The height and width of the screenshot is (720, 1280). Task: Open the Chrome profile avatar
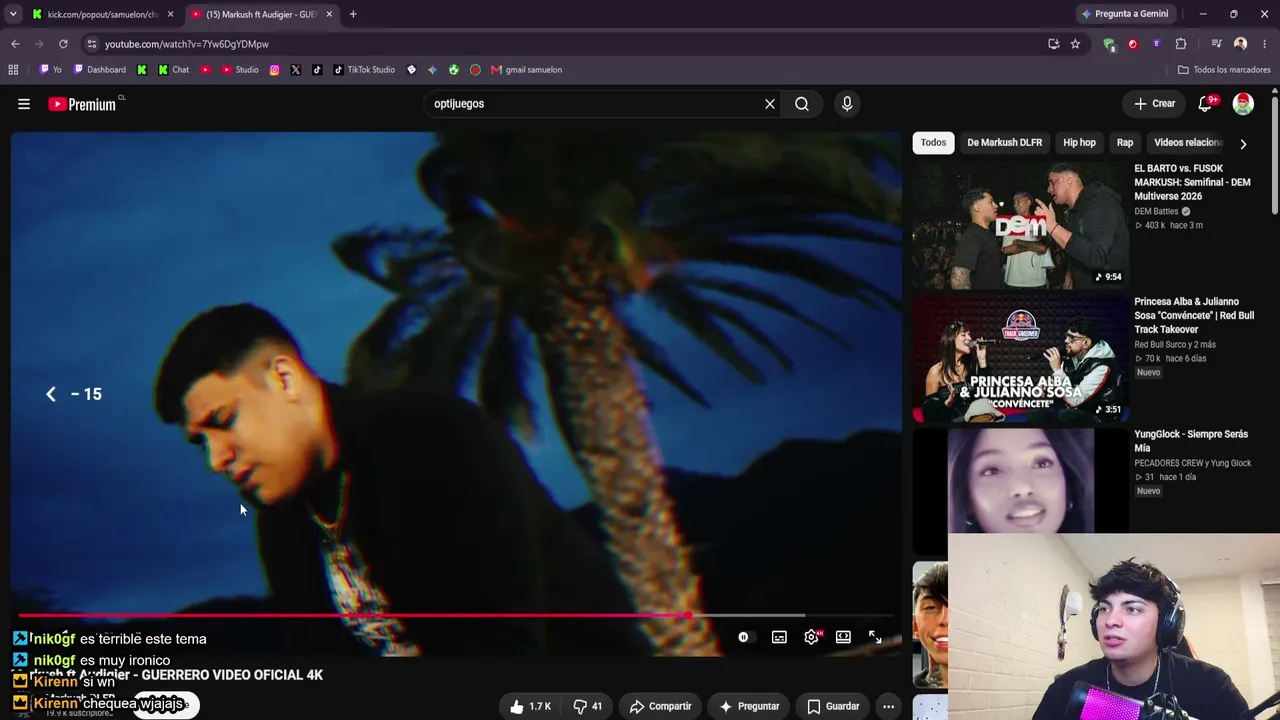1240,44
